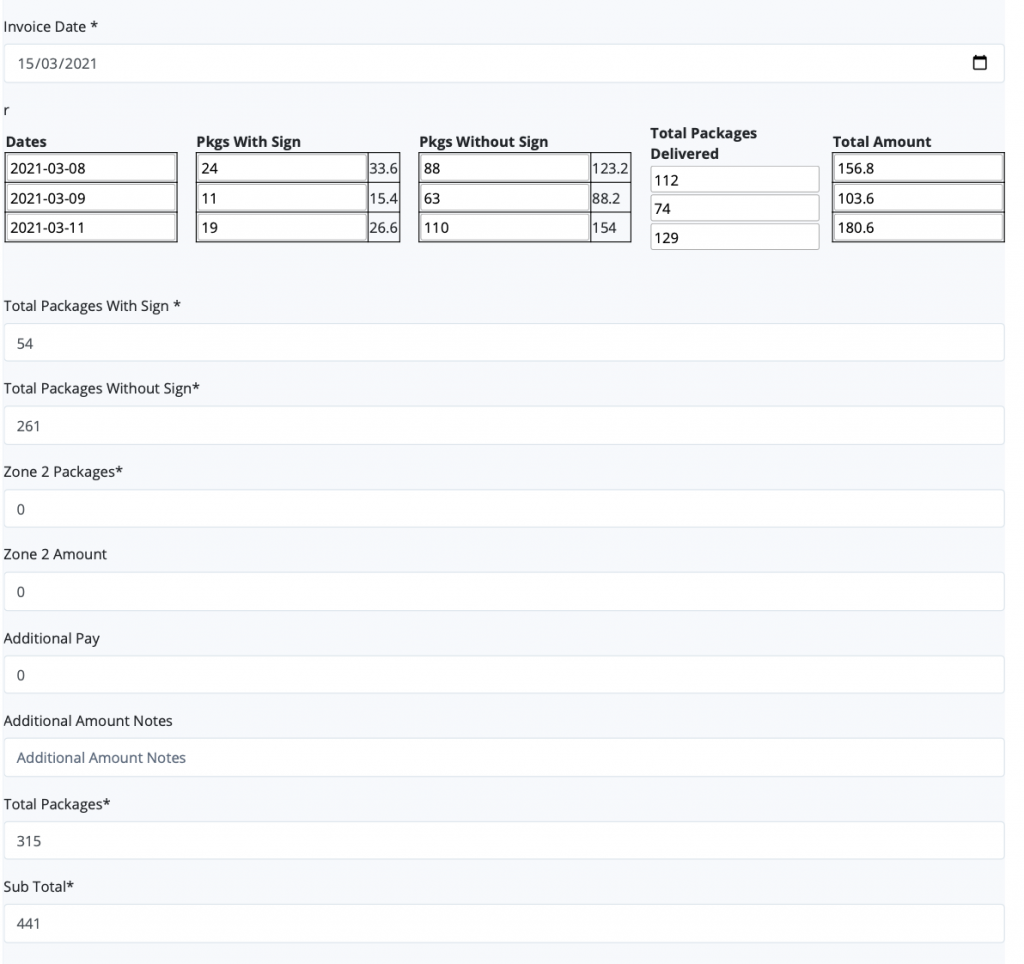Viewport: 1024px width, 964px height.
Task: Click the Dates column header
Action: 26,142
